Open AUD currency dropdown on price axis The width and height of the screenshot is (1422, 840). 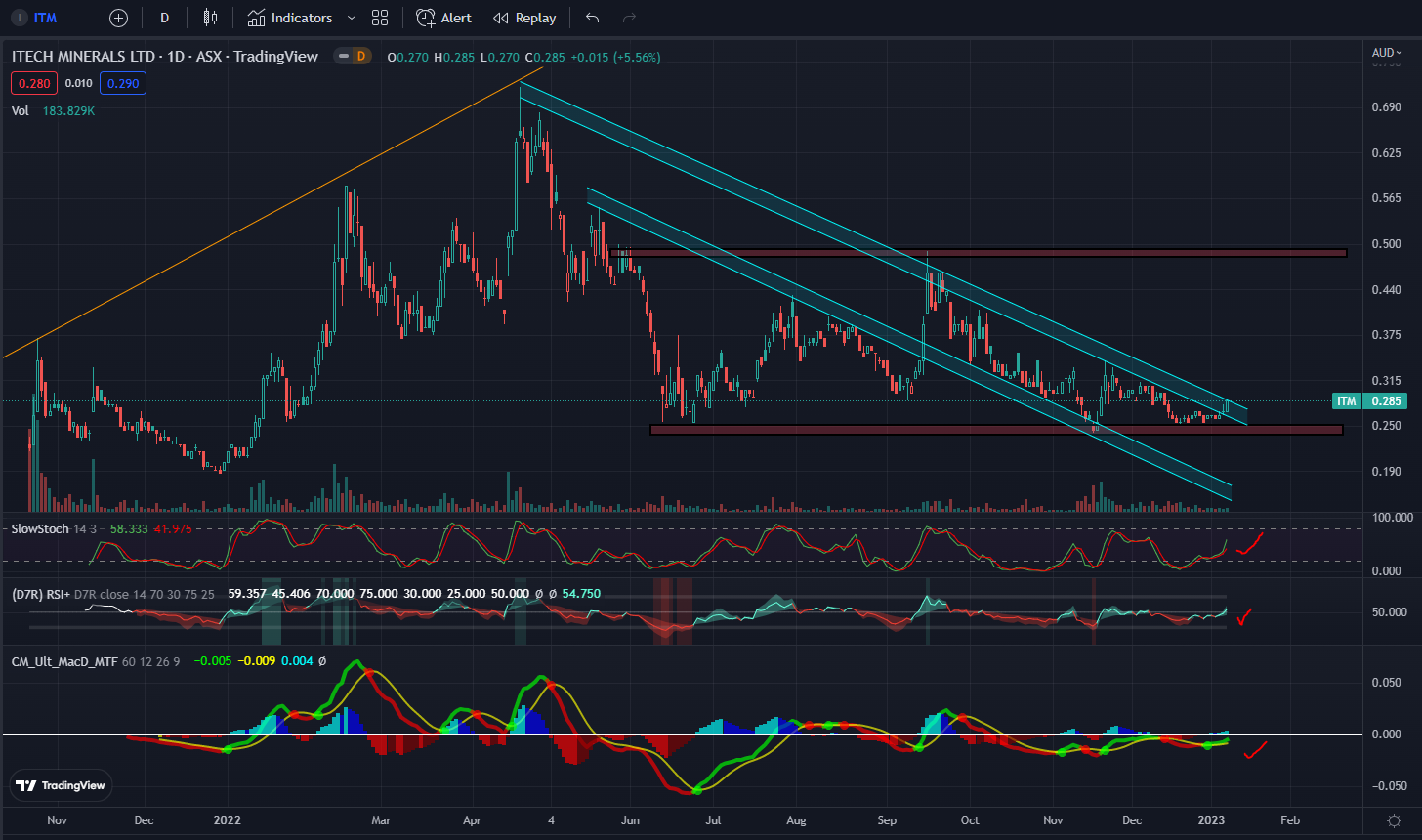[1387, 53]
